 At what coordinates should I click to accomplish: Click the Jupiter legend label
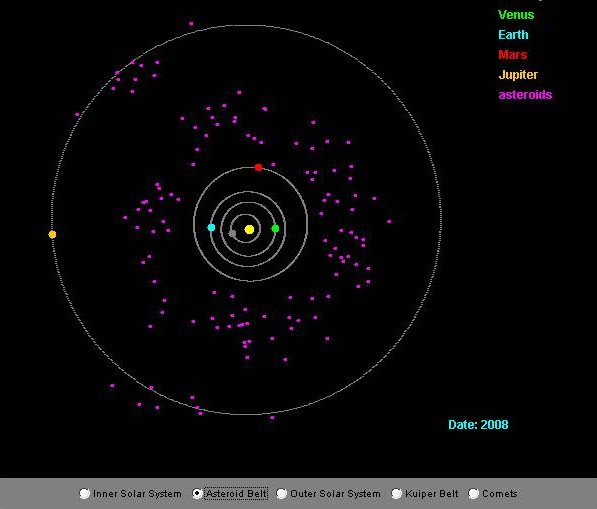tap(518, 75)
